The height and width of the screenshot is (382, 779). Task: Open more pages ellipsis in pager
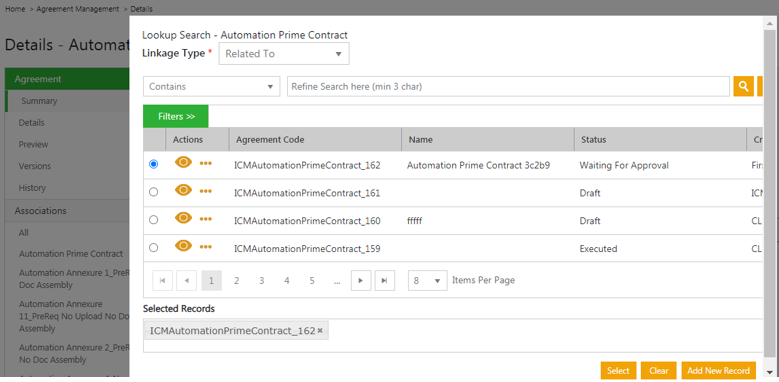[x=337, y=281]
